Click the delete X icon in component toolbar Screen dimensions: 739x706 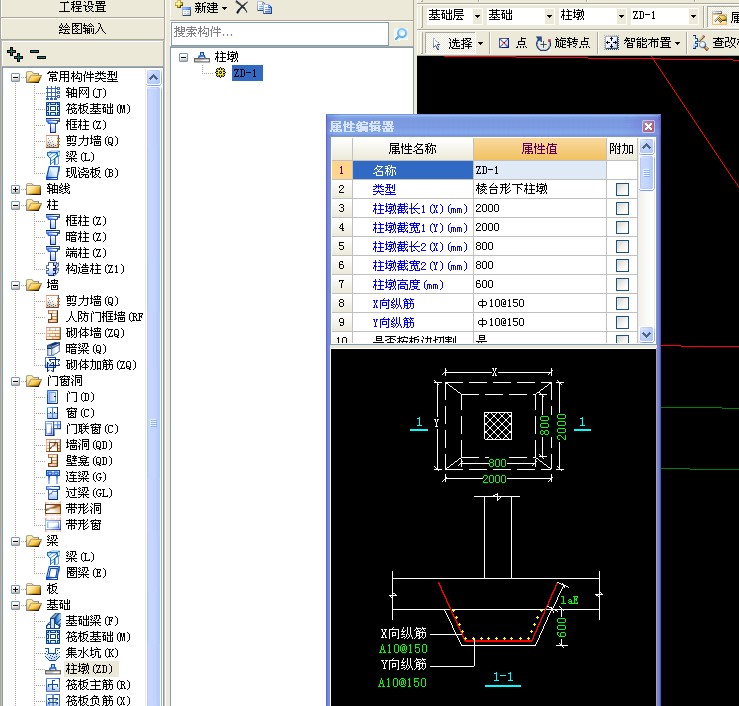(x=242, y=8)
